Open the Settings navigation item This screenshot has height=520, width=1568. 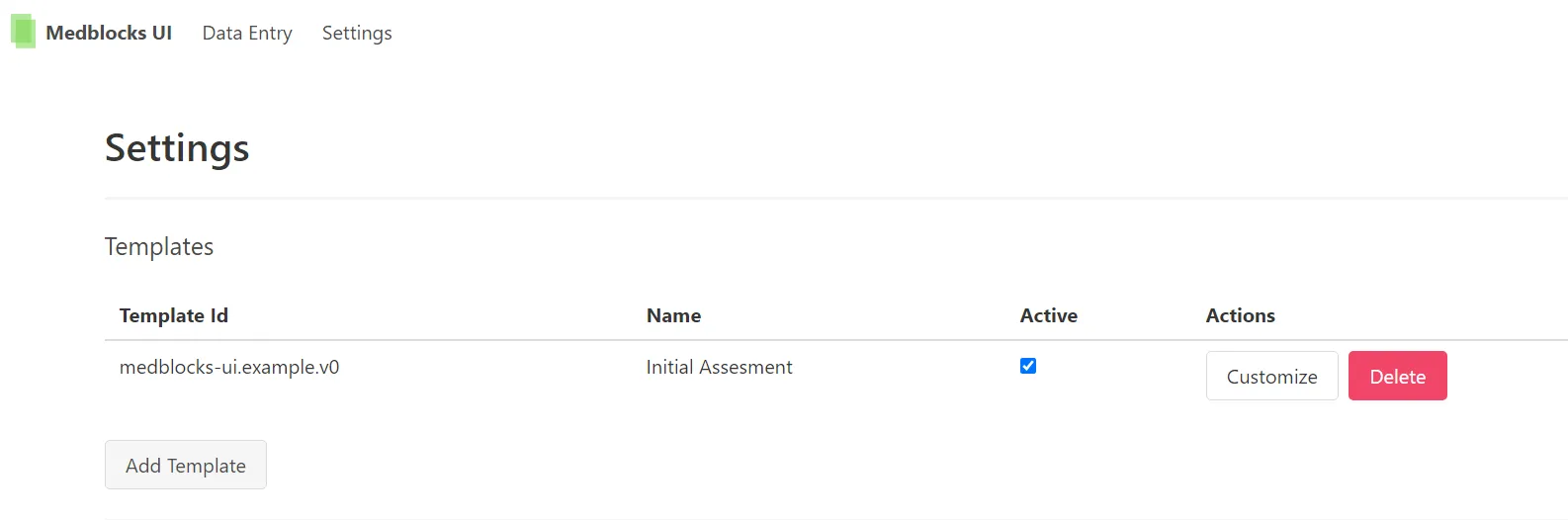click(x=357, y=33)
